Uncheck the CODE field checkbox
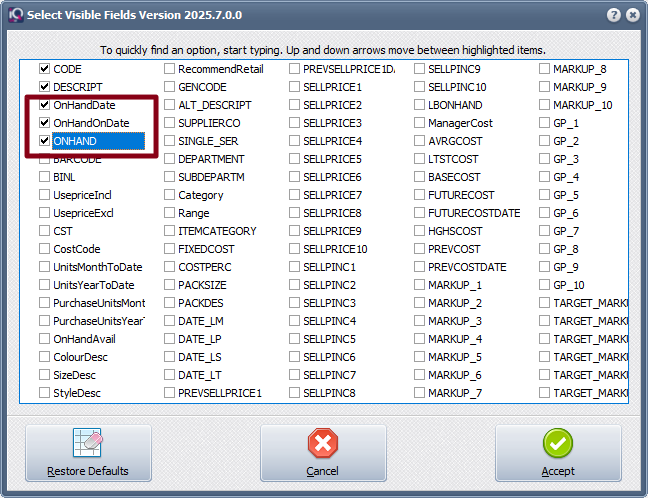648x498 pixels. pos(44,69)
